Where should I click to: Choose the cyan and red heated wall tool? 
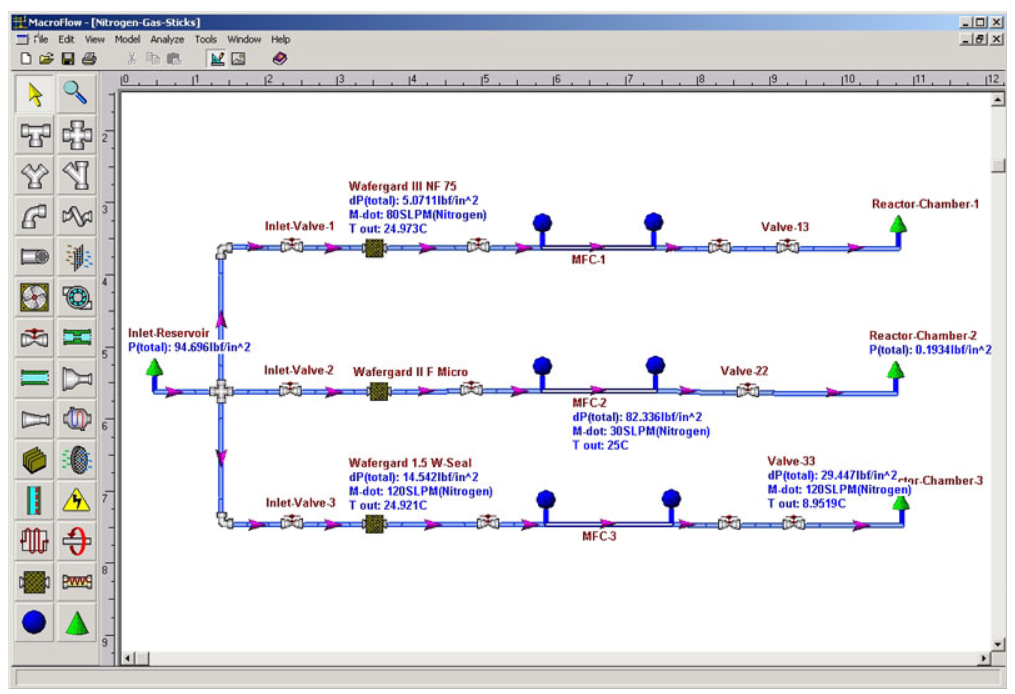(35, 501)
